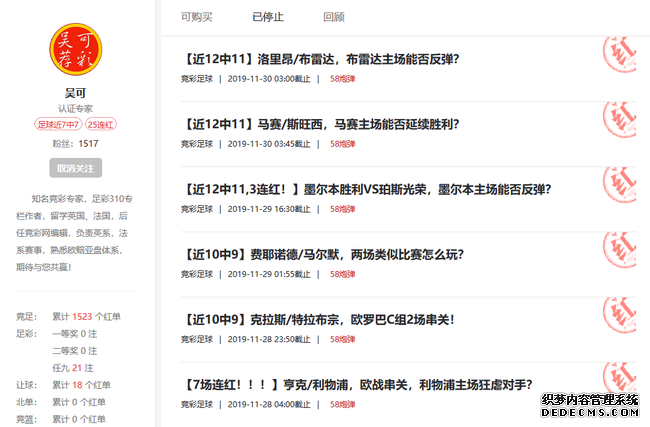Click 竞足 累计 1523 个红单 stat

[68, 317]
